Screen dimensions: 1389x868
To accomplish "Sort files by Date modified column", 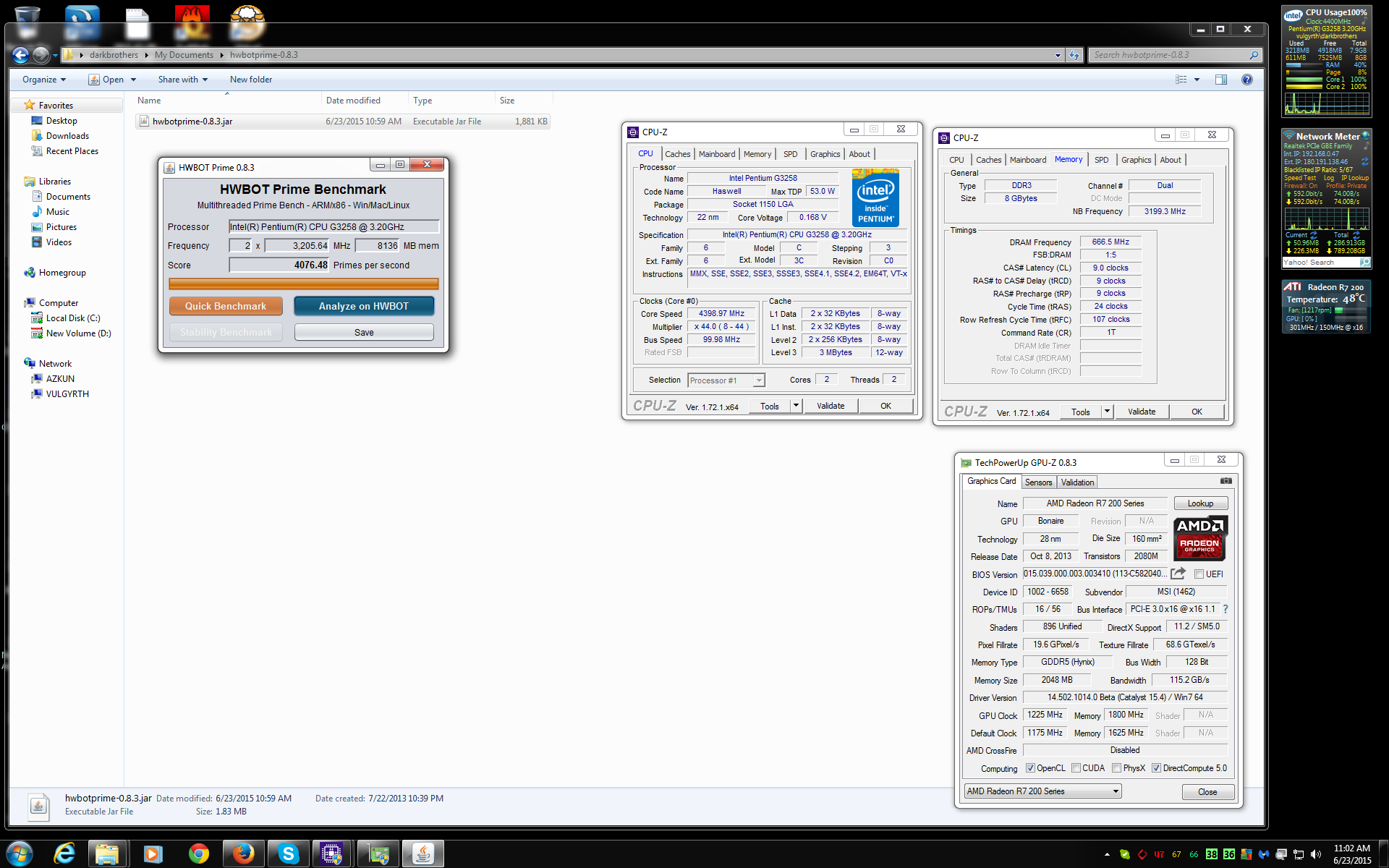I will coord(353,101).
